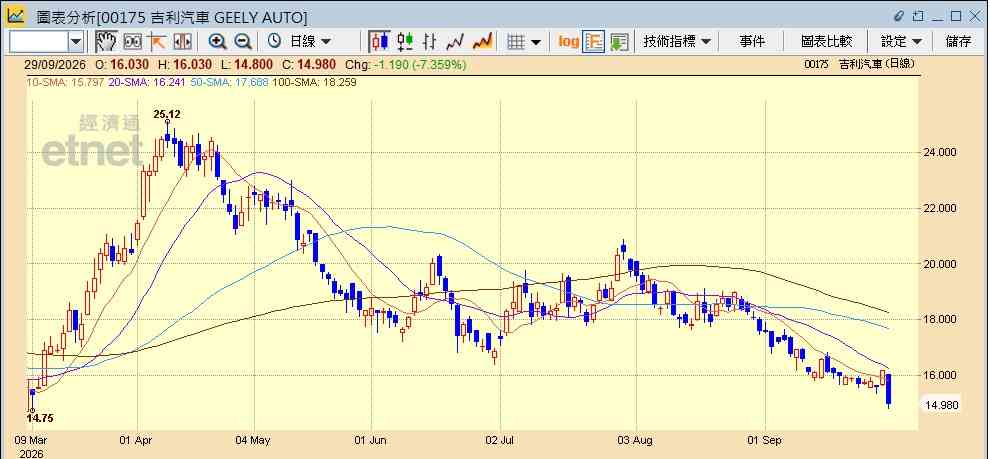Toggle the legend display icon
990x459 pixels.
593,42
